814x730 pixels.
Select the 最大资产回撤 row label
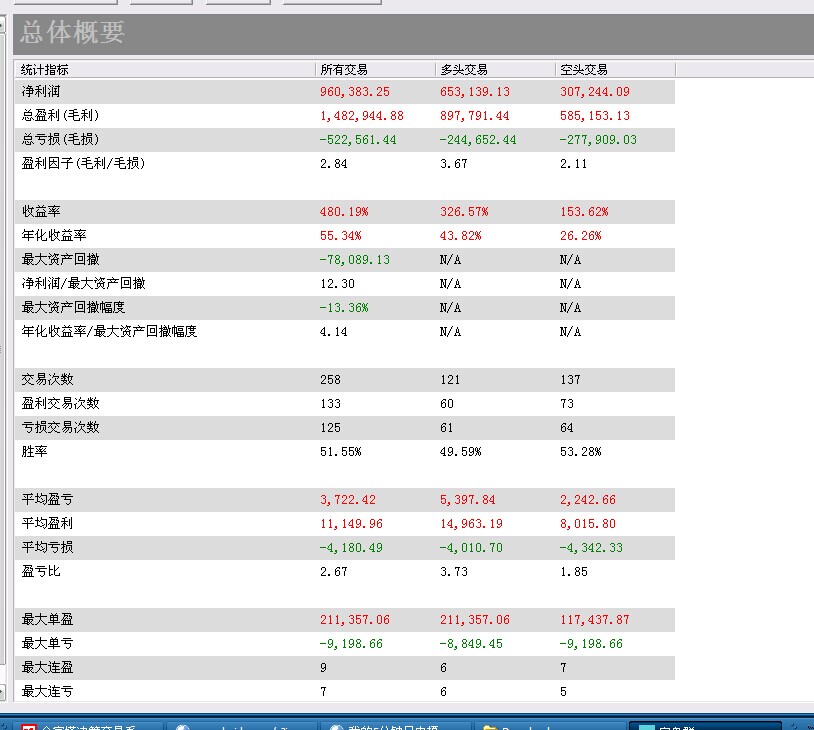coord(60,259)
